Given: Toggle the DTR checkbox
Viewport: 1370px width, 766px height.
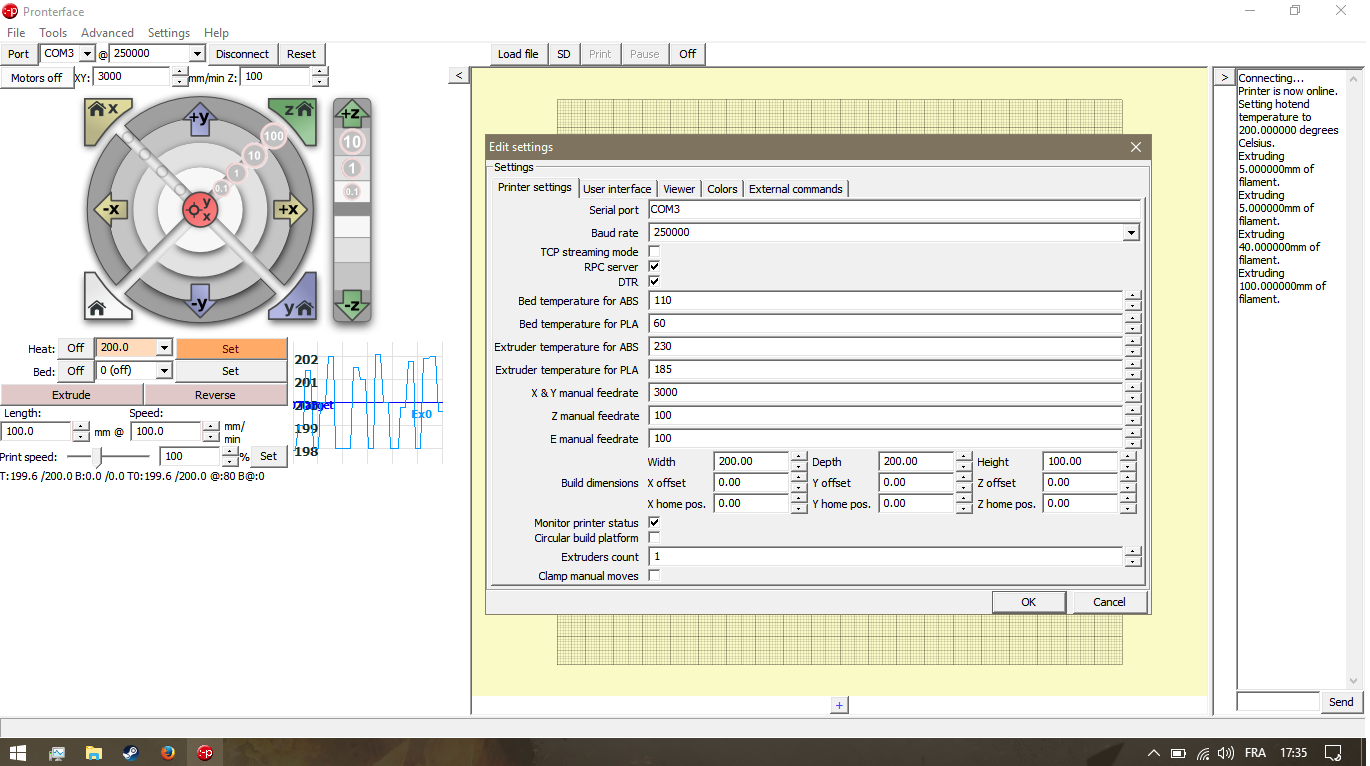Looking at the screenshot, I should tap(654, 281).
